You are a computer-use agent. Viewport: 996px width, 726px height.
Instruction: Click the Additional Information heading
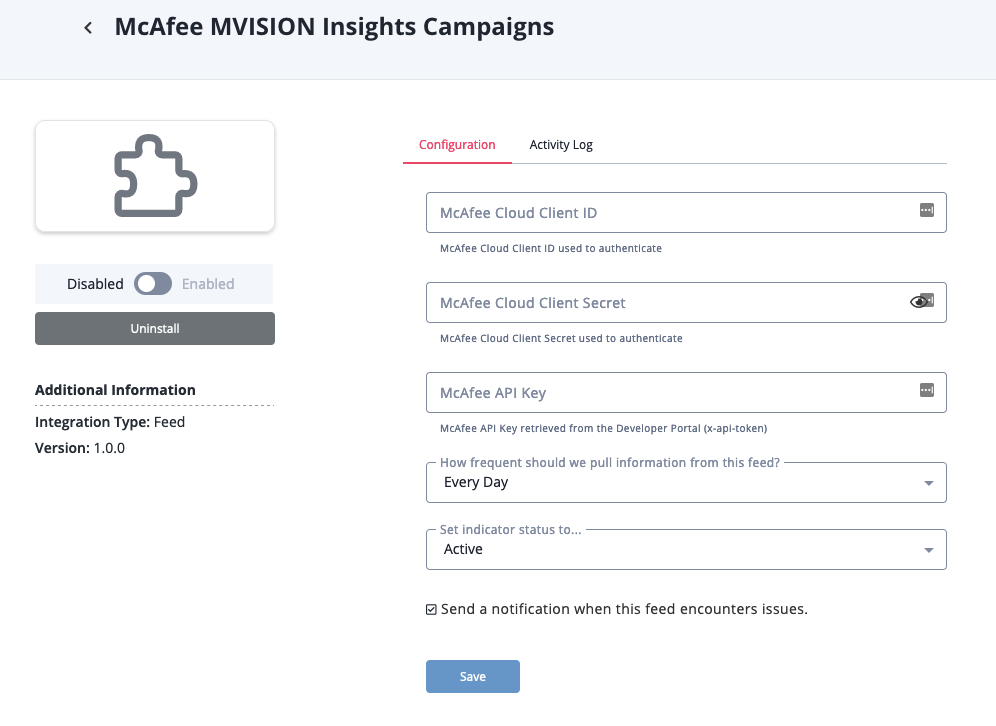pos(115,390)
